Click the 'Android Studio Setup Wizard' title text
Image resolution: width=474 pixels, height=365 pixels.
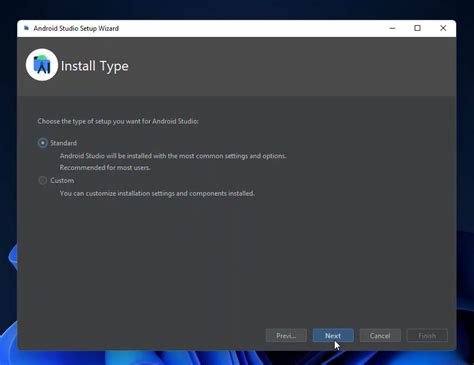click(x=76, y=28)
